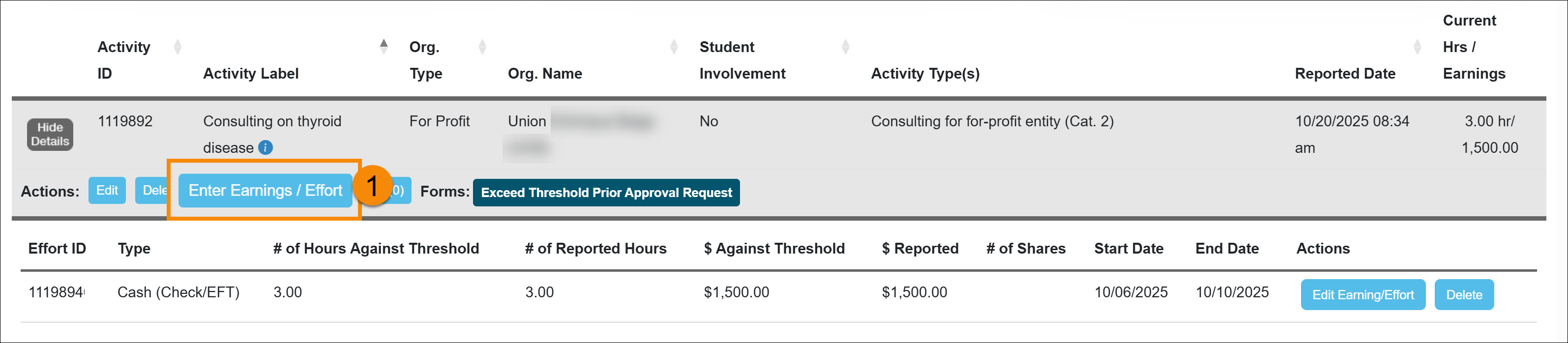This screenshot has width=1568, height=343.
Task: Click the Activity Type(s) column header
Action: [x=924, y=74]
